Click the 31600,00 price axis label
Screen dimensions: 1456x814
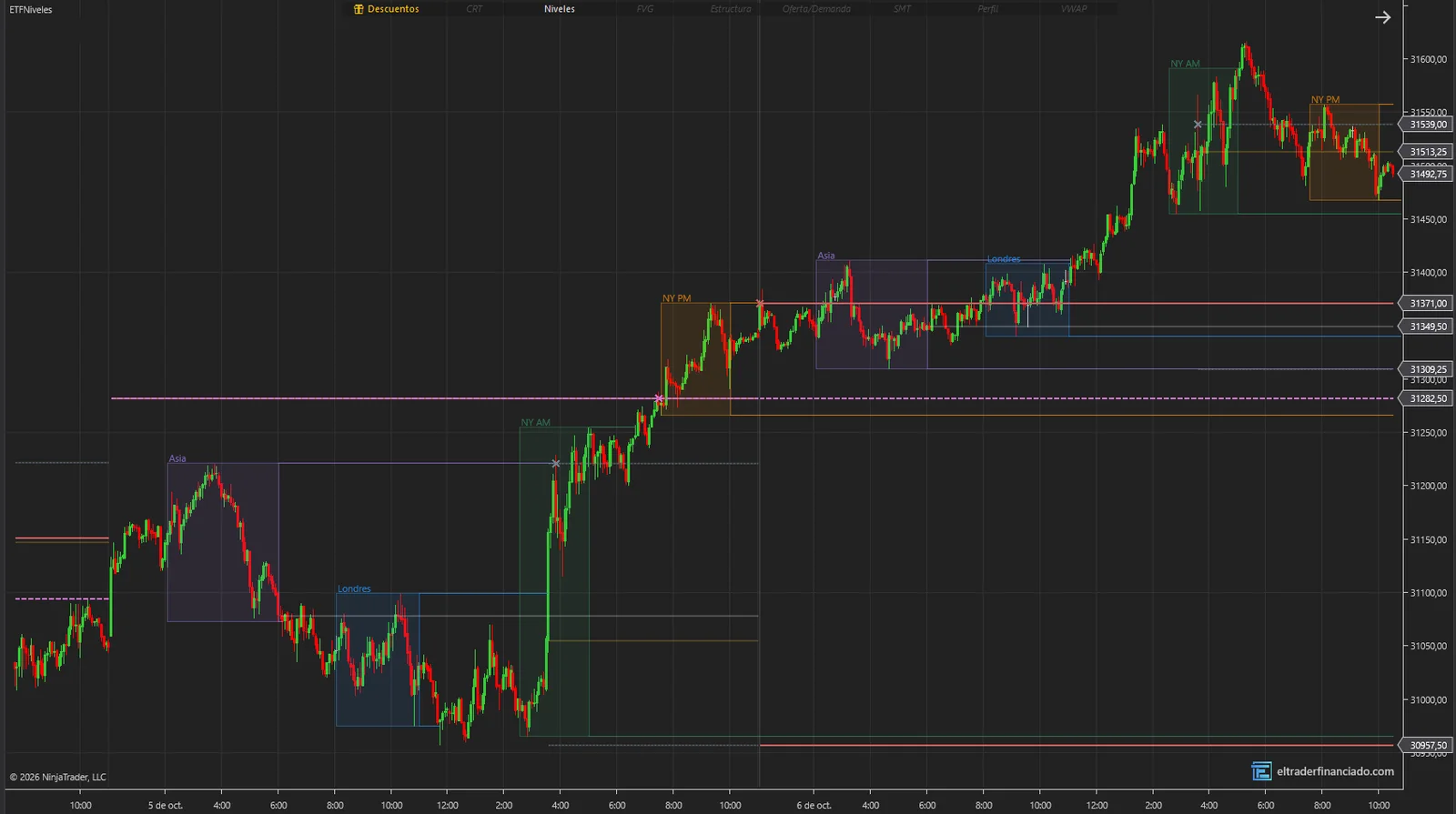[1428, 60]
